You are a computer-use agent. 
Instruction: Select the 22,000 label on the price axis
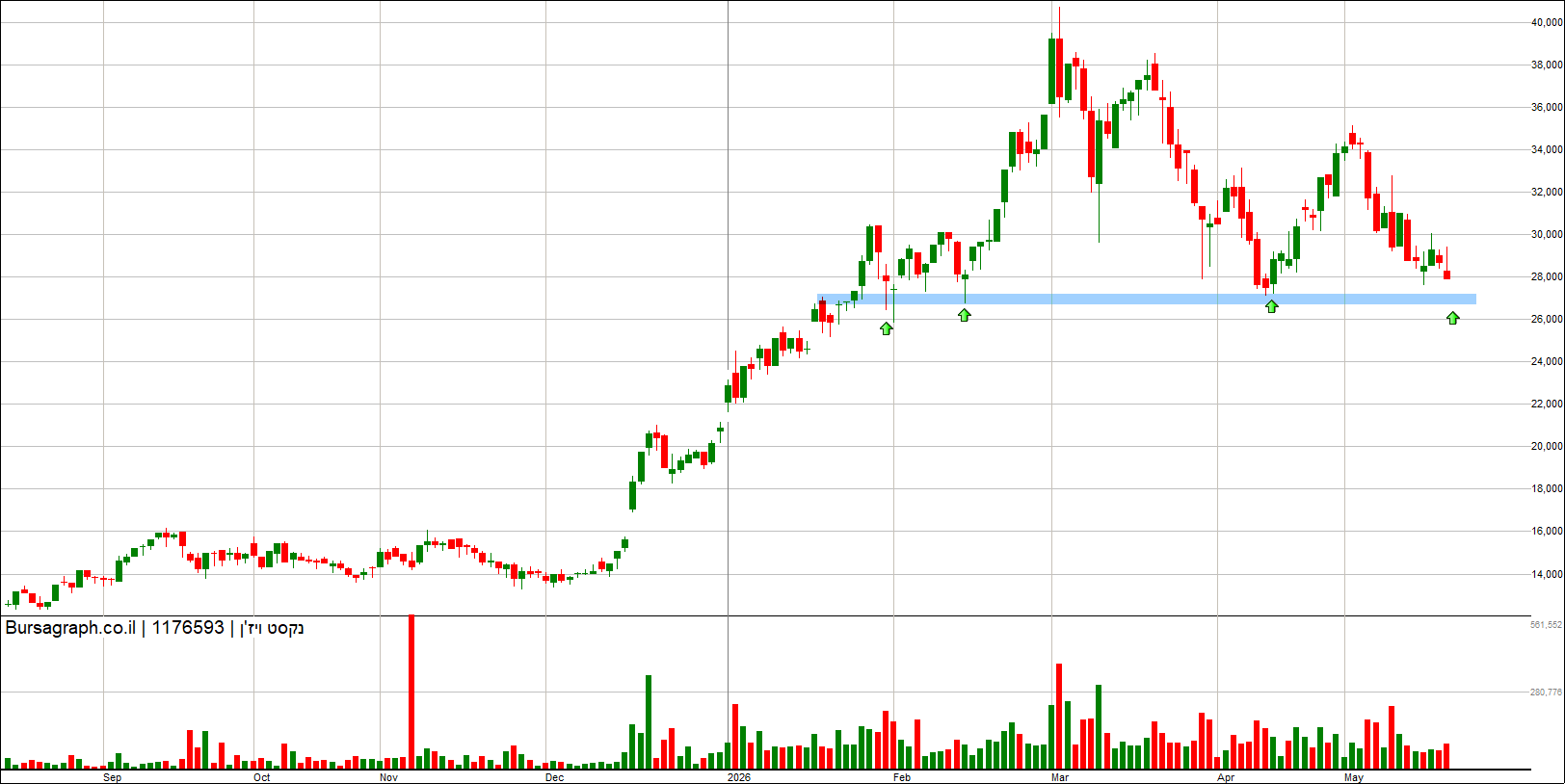(x=1547, y=404)
